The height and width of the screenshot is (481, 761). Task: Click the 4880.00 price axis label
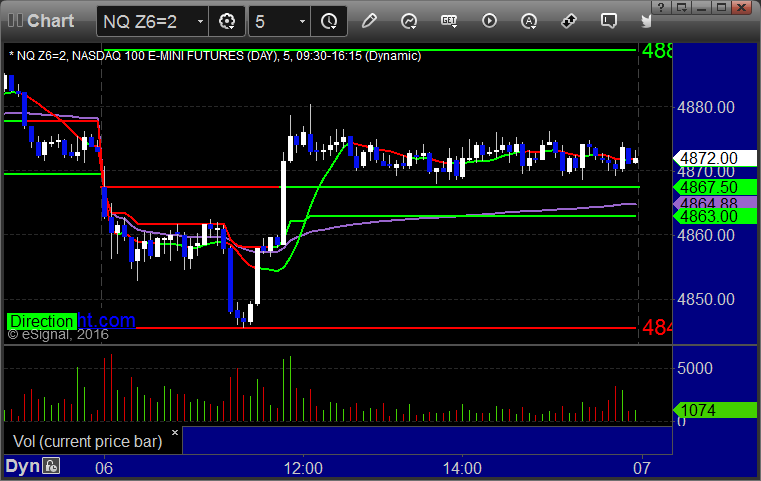(706, 107)
